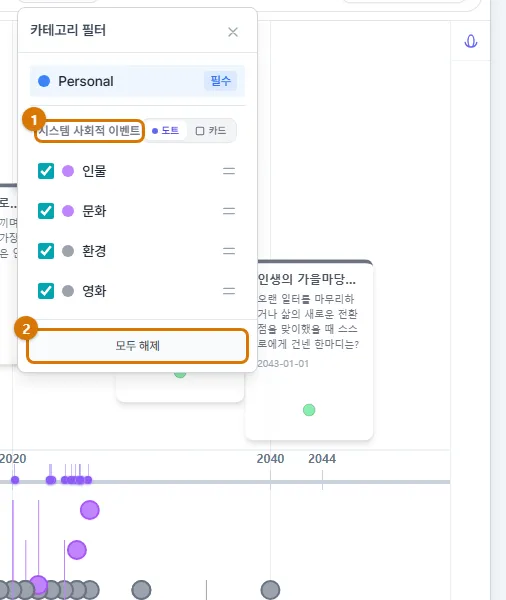This screenshot has height=600, width=506.
Task: Uncheck the 인물 checkbox
Action: [x=46, y=171]
